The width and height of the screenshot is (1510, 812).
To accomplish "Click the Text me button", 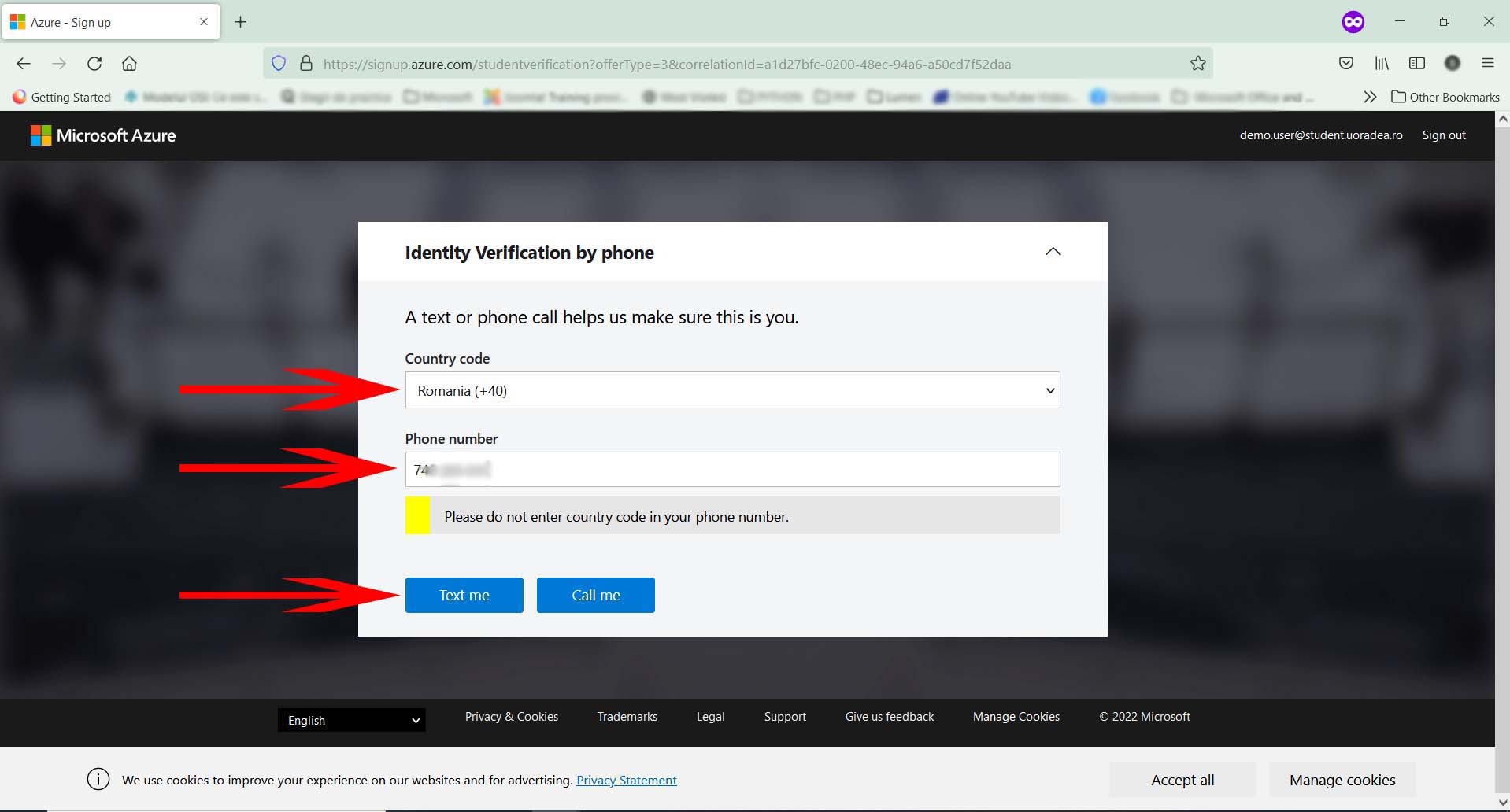I will (x=464, y=595).
